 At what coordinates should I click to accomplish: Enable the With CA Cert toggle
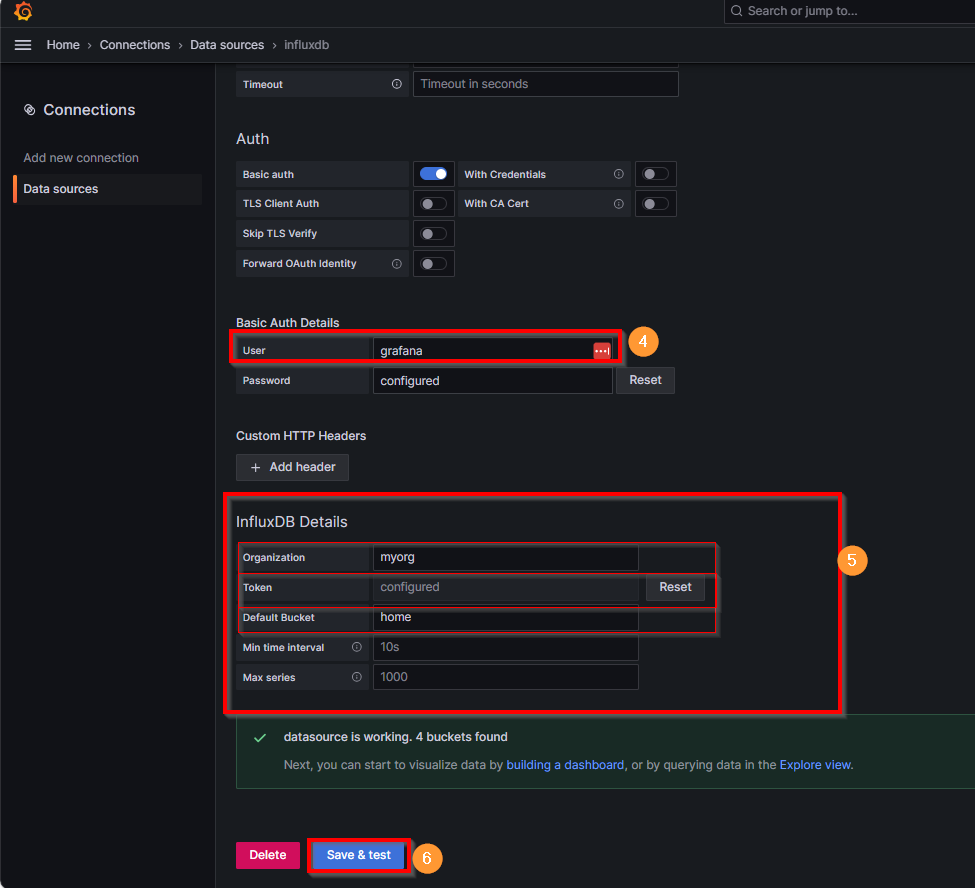click(x=655, y=203)
